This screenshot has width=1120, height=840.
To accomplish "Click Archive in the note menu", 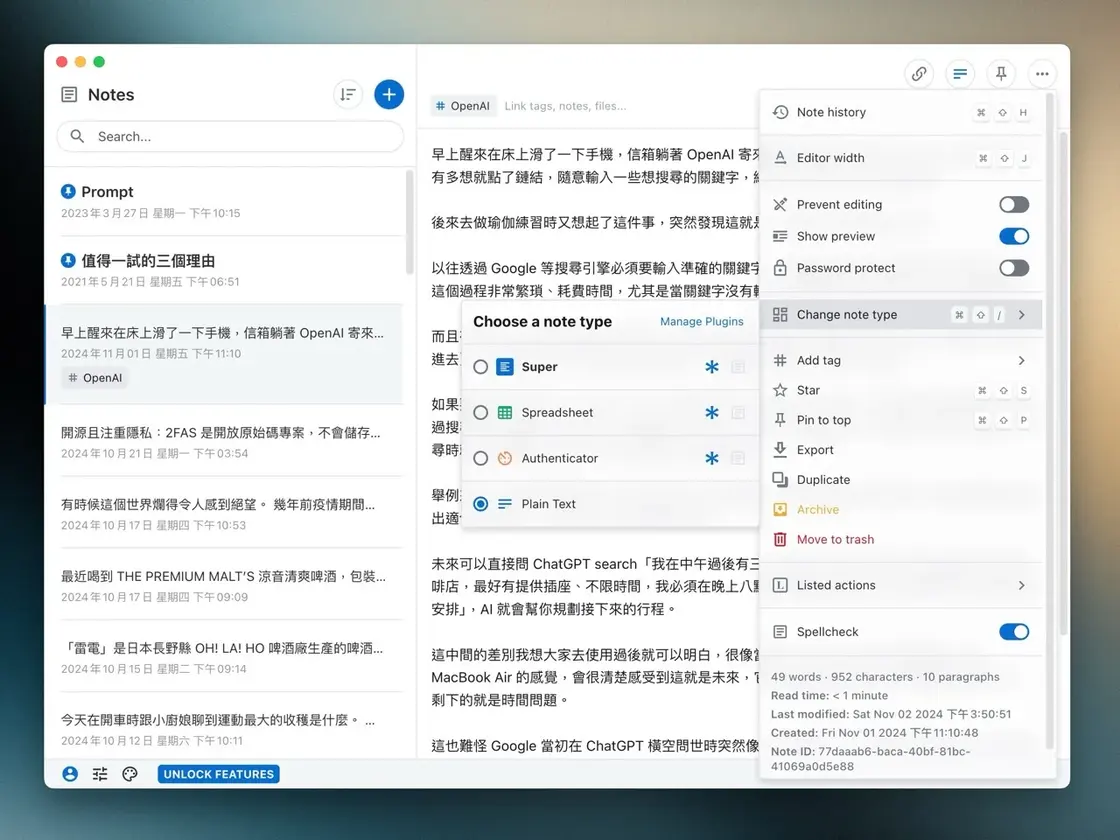I will pyautogui.click(x=901, y=510).
